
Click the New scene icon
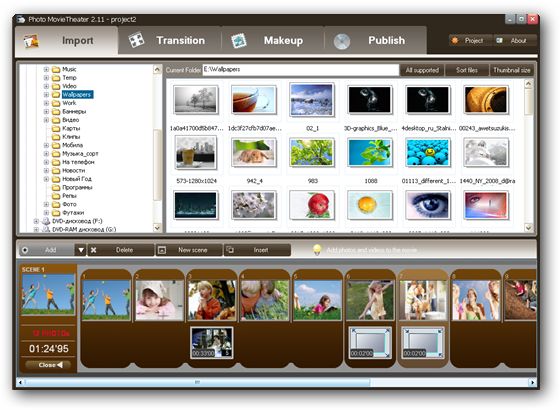tap(162, 250)
